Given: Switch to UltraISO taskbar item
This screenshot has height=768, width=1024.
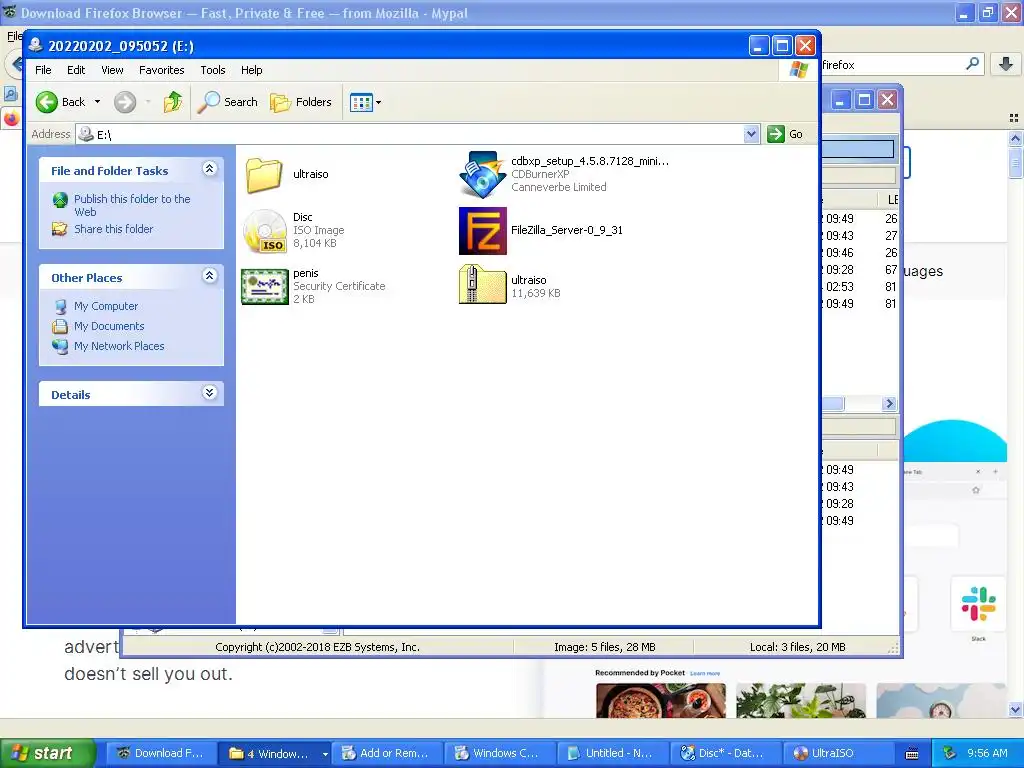Looking at the screenshot, I should 838,753.
